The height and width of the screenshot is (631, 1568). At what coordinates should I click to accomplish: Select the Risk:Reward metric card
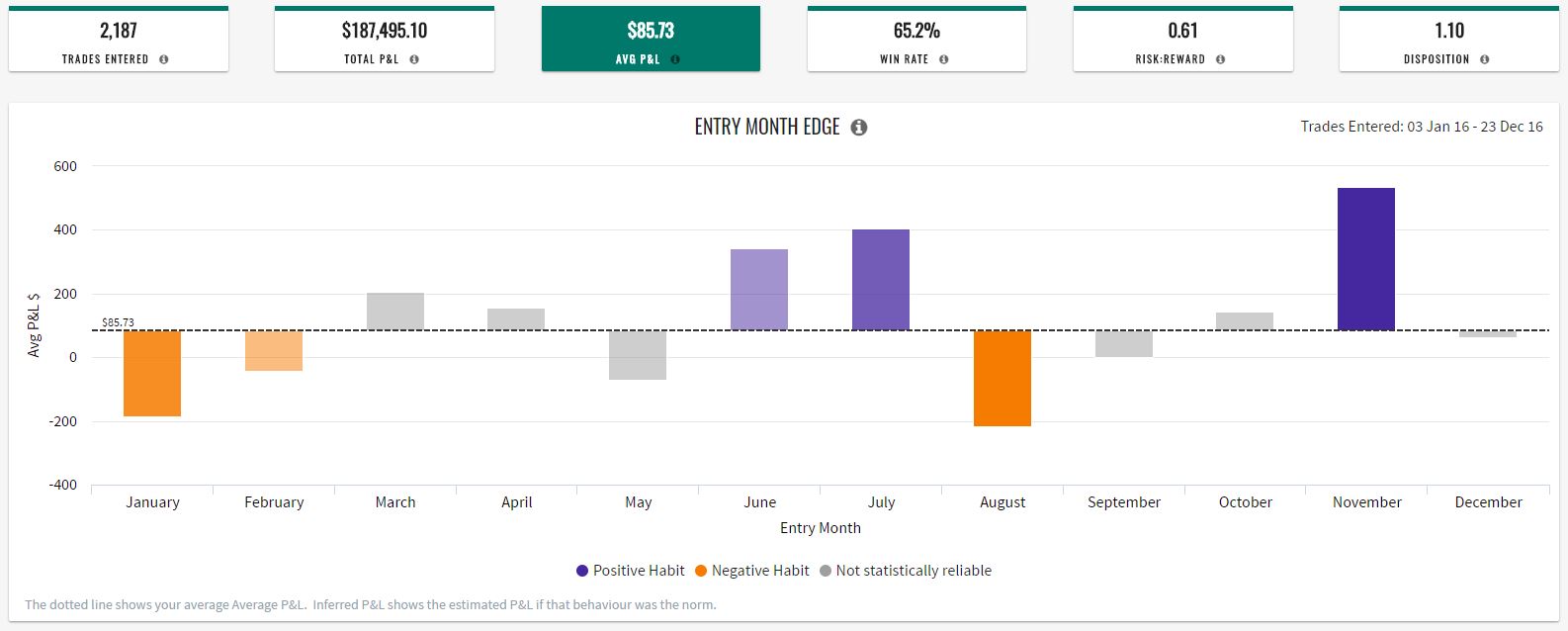(x=1183, y=40)
